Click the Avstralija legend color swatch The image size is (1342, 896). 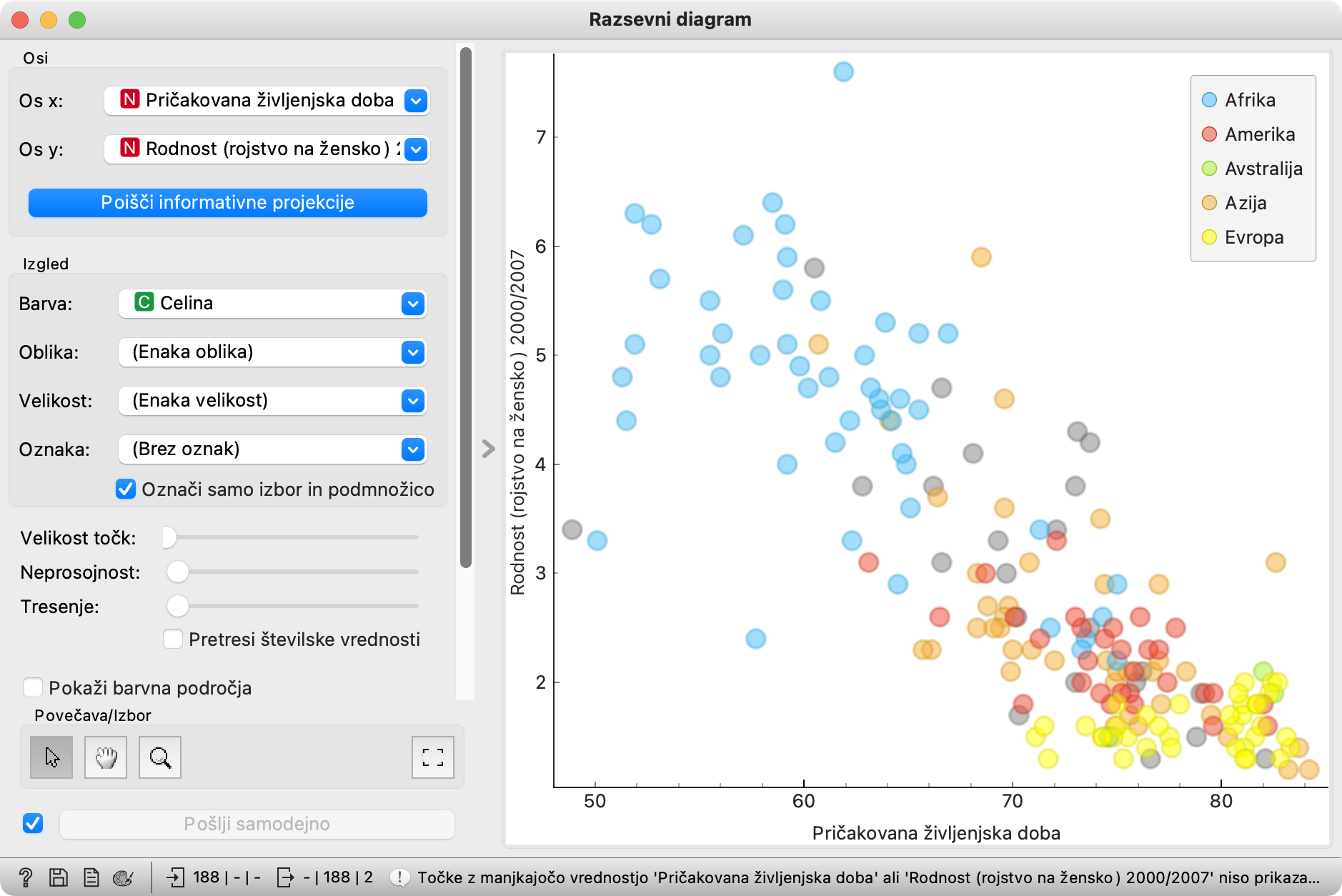click(x=1209, y=169)
